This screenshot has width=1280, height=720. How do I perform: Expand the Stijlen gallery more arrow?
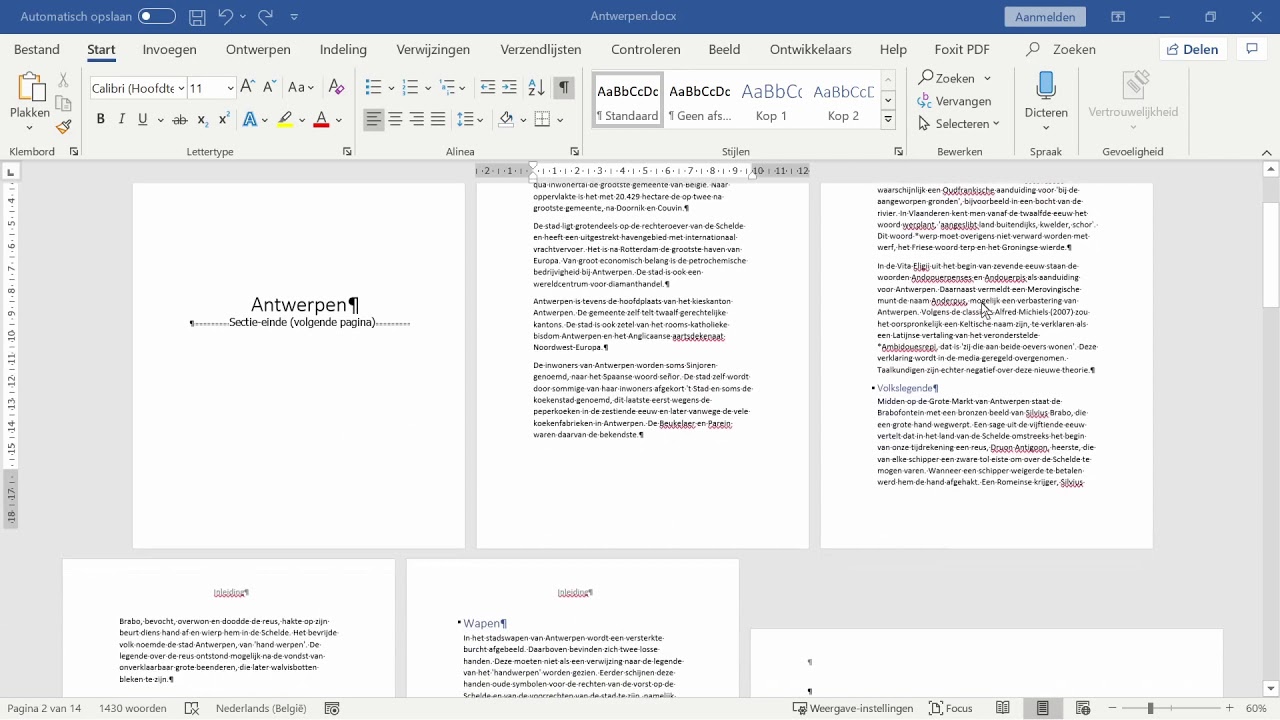(888, 120)
